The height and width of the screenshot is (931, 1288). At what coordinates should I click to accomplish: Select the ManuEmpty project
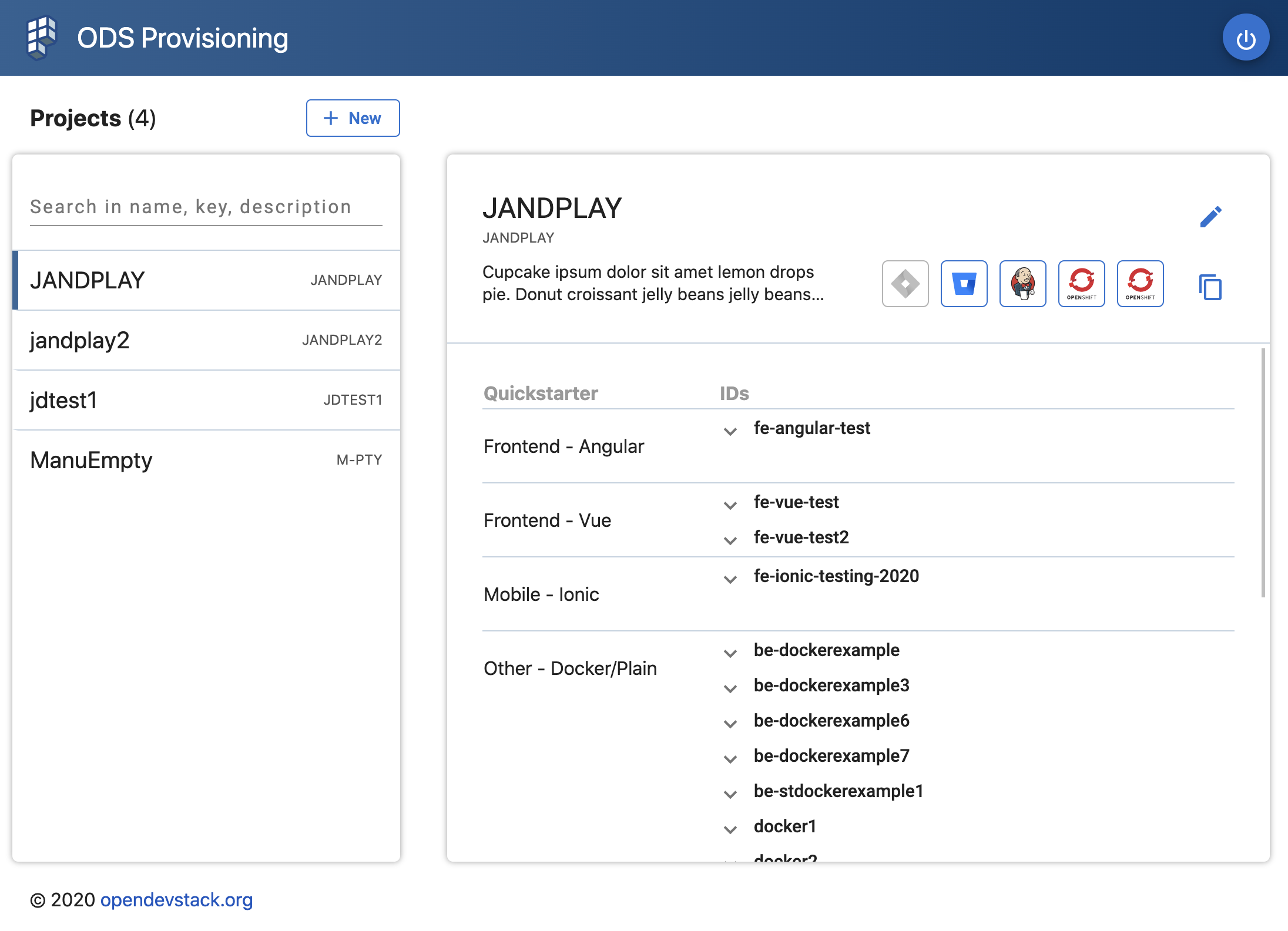tap(206, 460)
